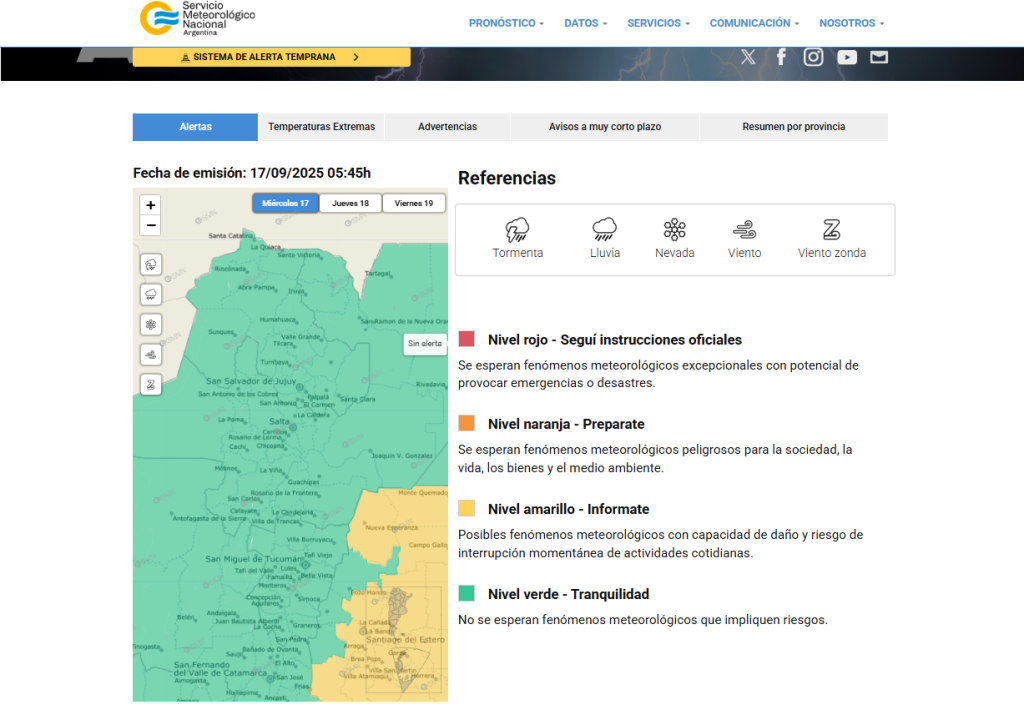Expand the Servicios dropdown menu

point(659,23)
